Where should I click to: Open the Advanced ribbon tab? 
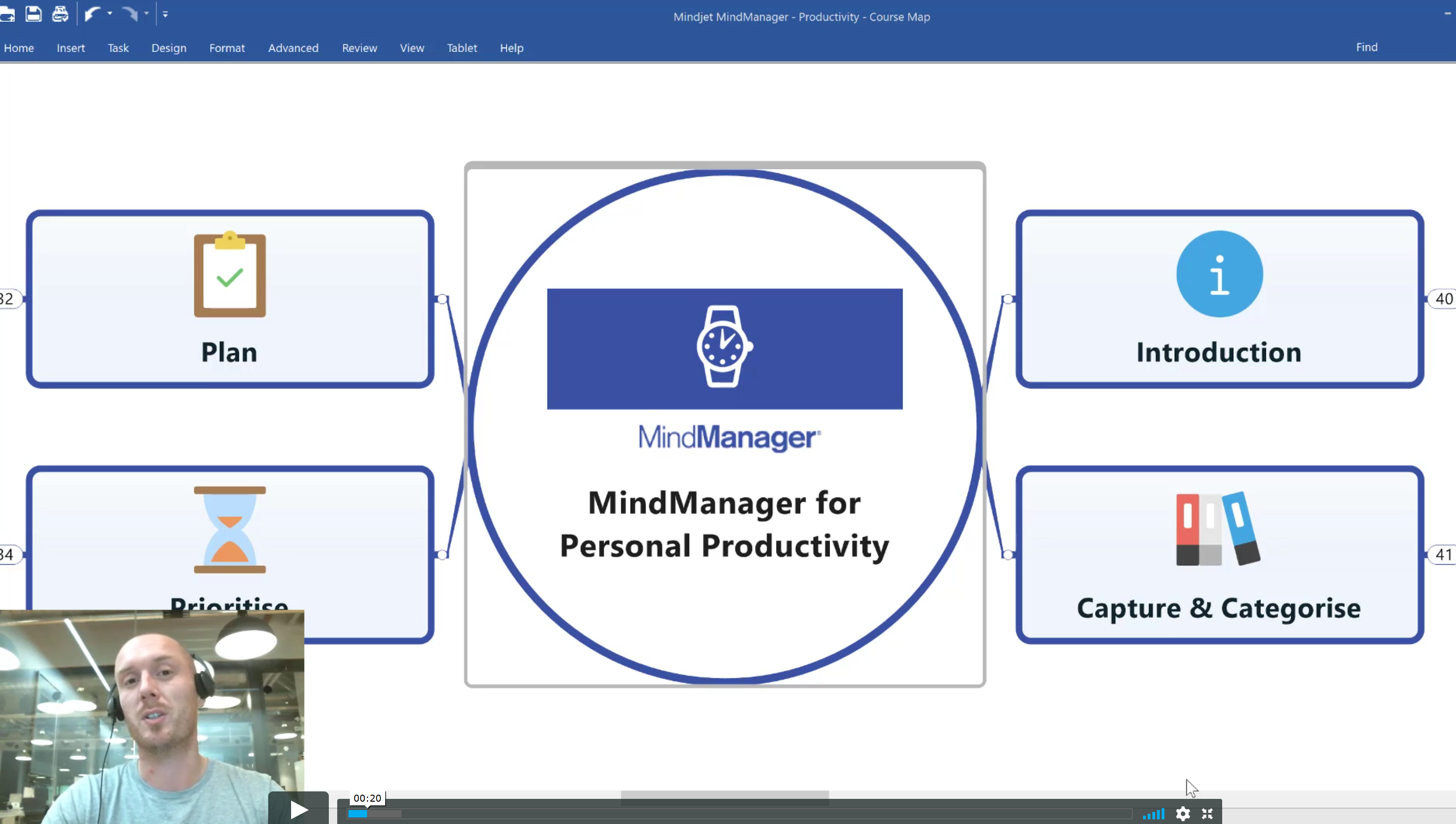point(293,48)
